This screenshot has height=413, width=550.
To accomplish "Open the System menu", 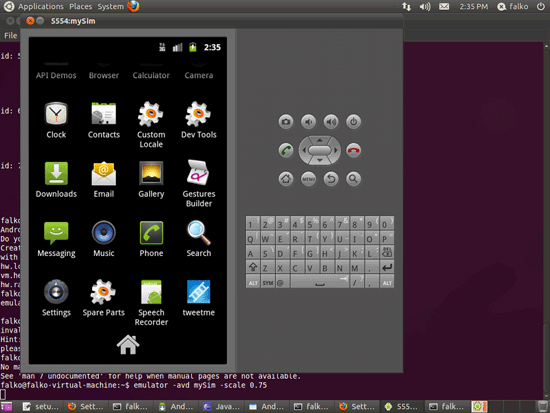I will (x=110, y=6).
